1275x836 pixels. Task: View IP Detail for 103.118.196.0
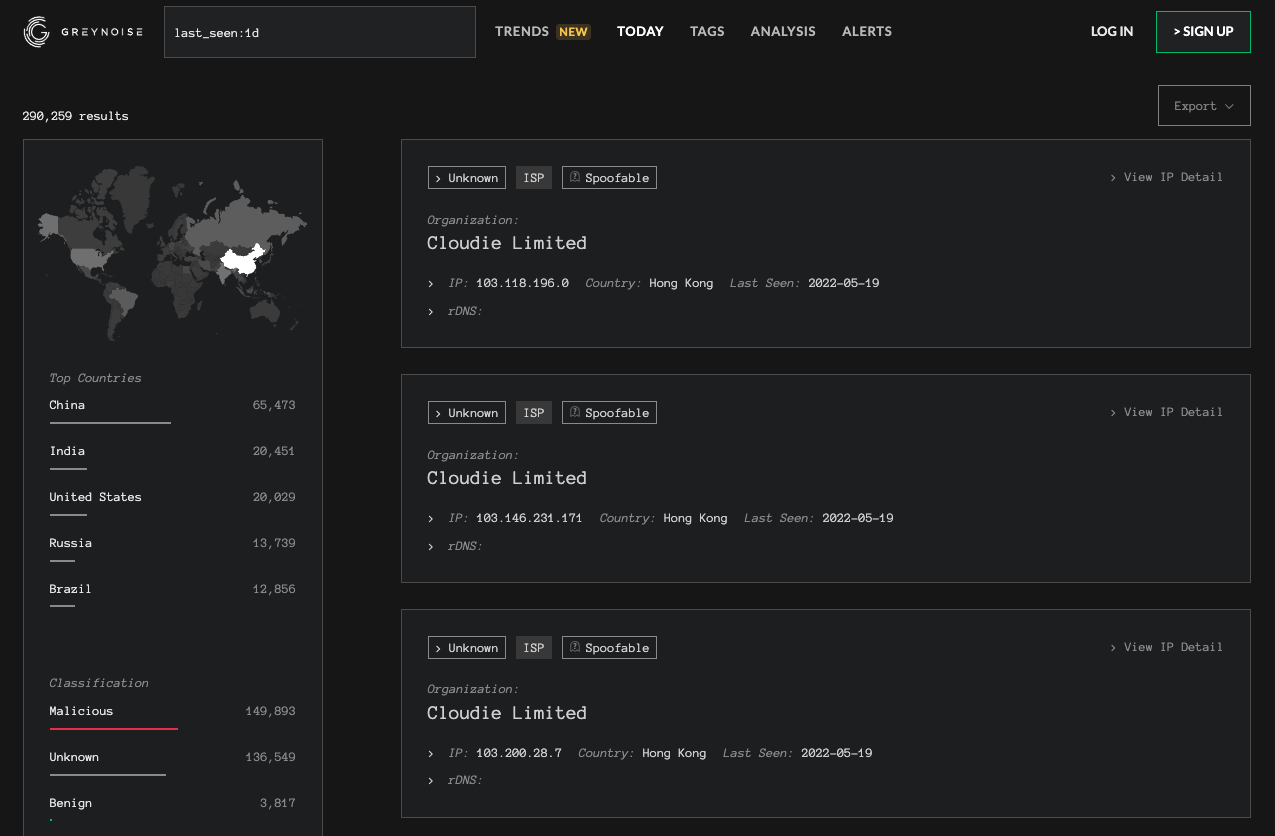(1166, 177)
